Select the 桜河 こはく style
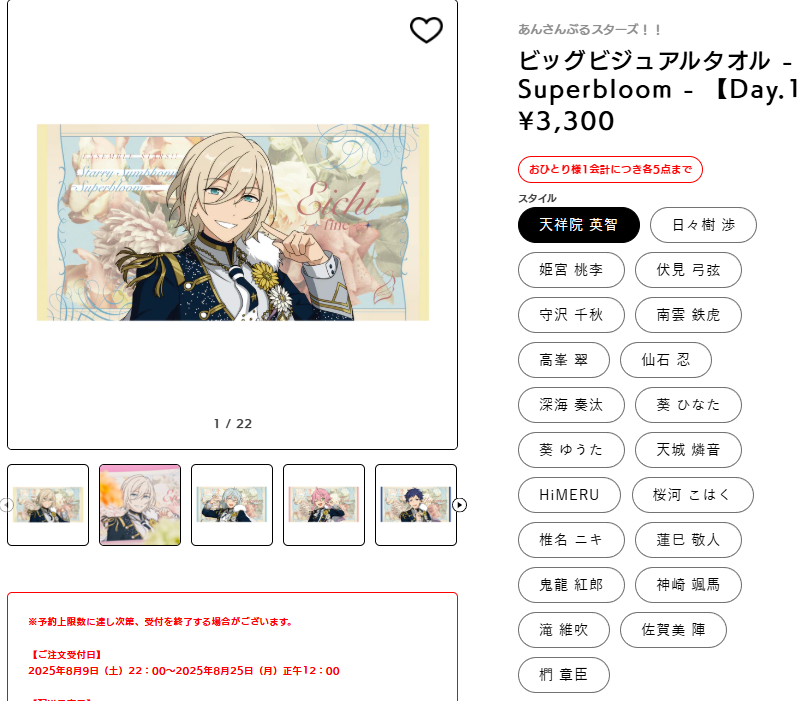The image size is (803, 701). 693,495
